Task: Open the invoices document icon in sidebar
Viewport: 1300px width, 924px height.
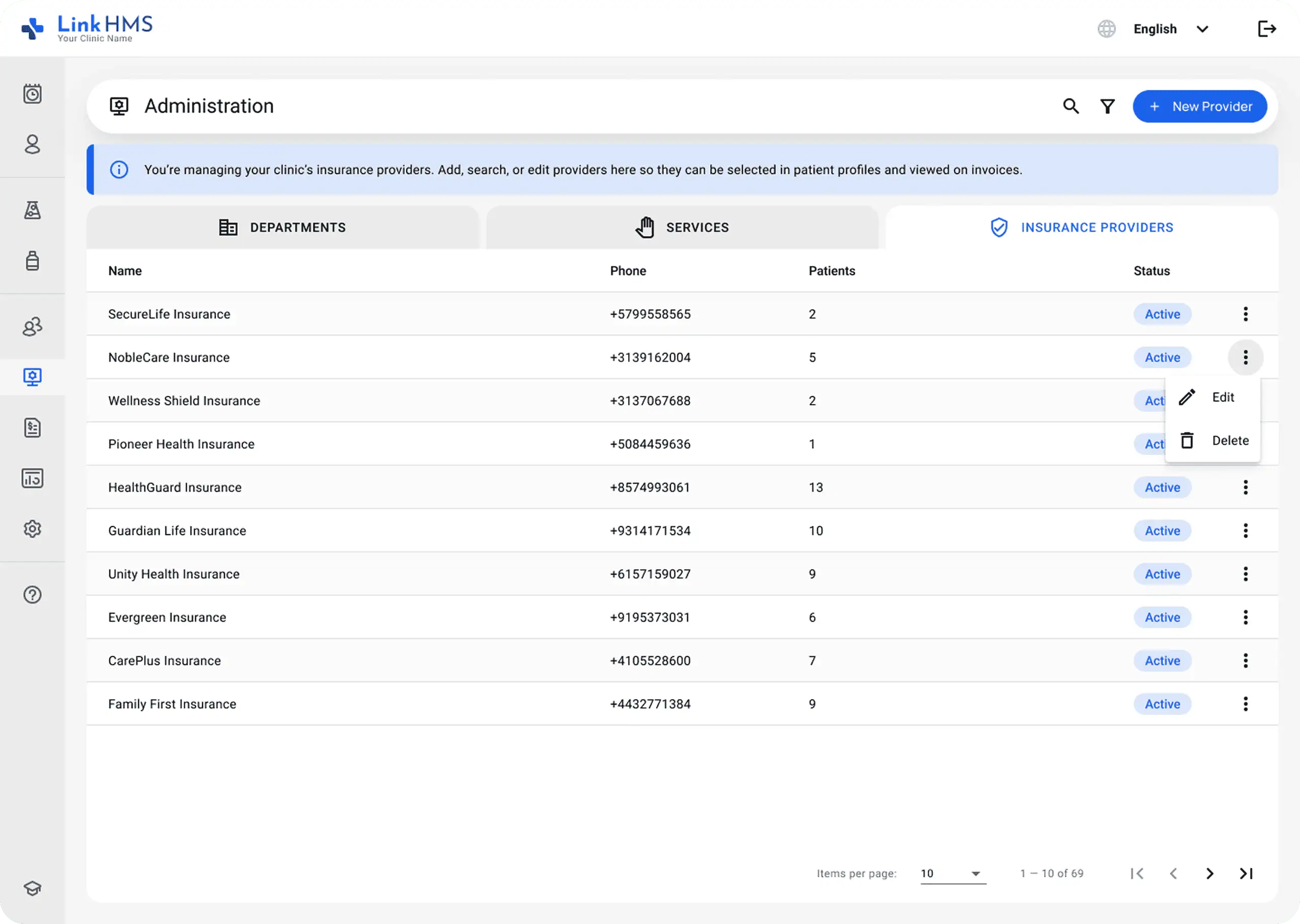Action: pos(32,428)
